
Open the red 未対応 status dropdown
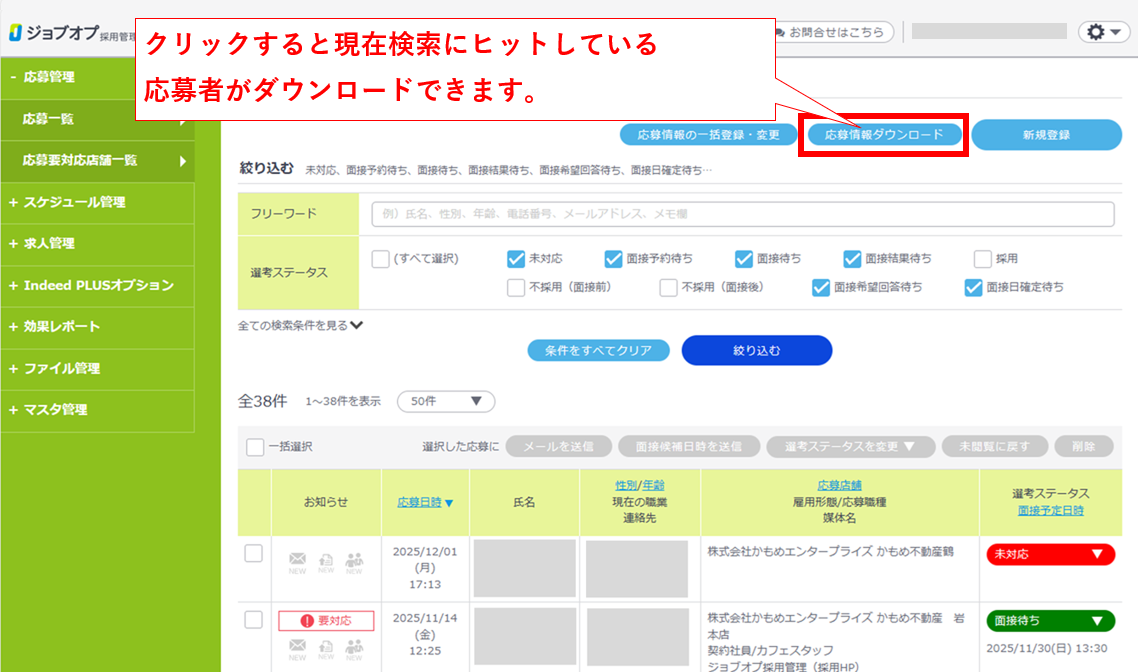[1050, 554]
